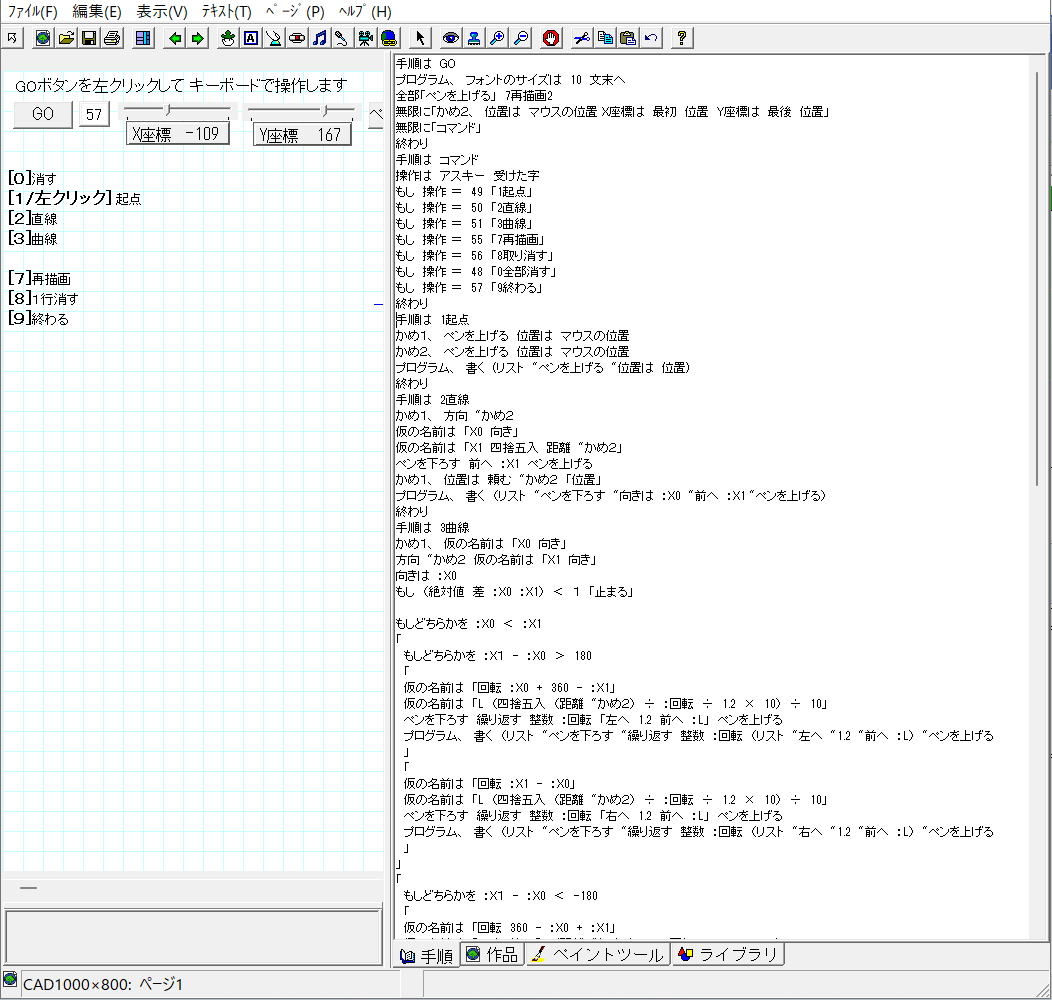Click the code line 手順は GO
1052x1000 pixels.
click(425, 64)
